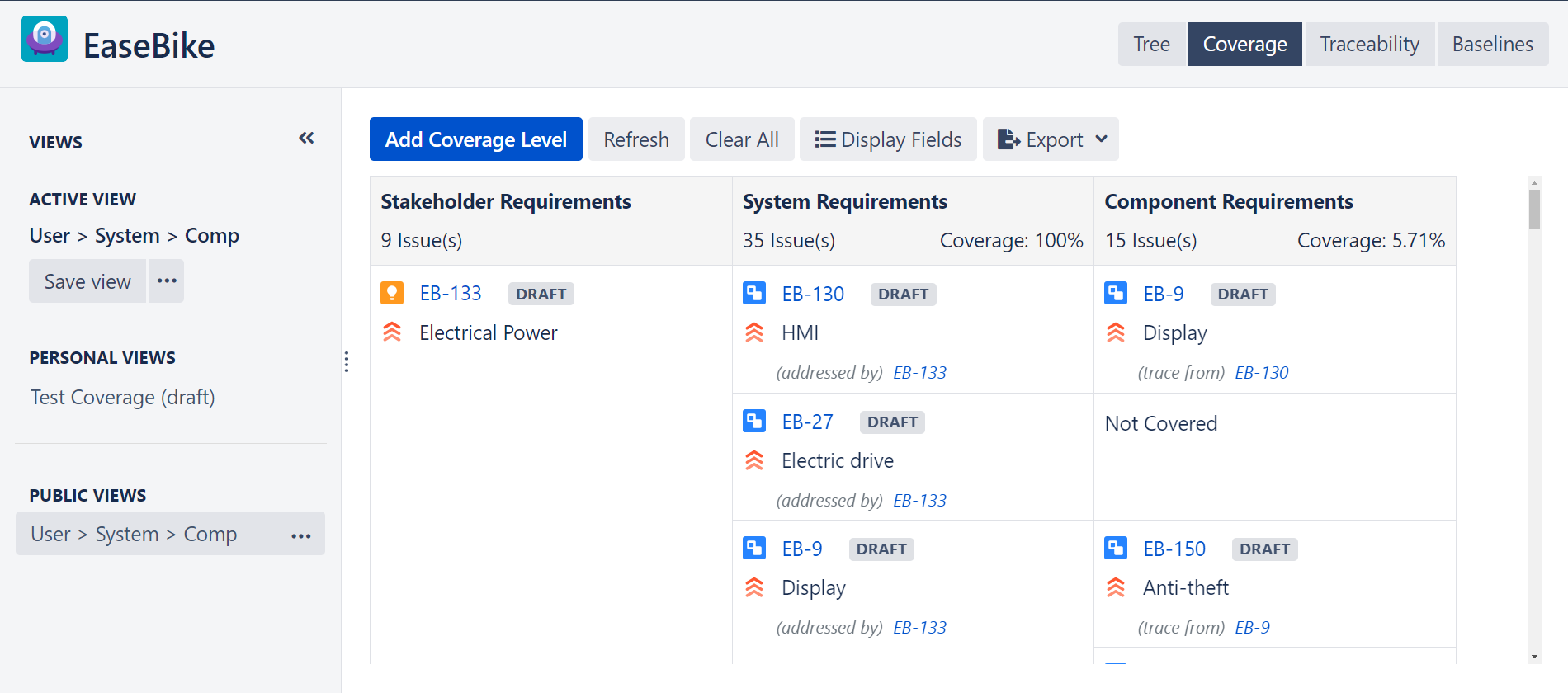Save the current view
The width and height of the screenshot is (1568, 693).
tap(87, 280)
